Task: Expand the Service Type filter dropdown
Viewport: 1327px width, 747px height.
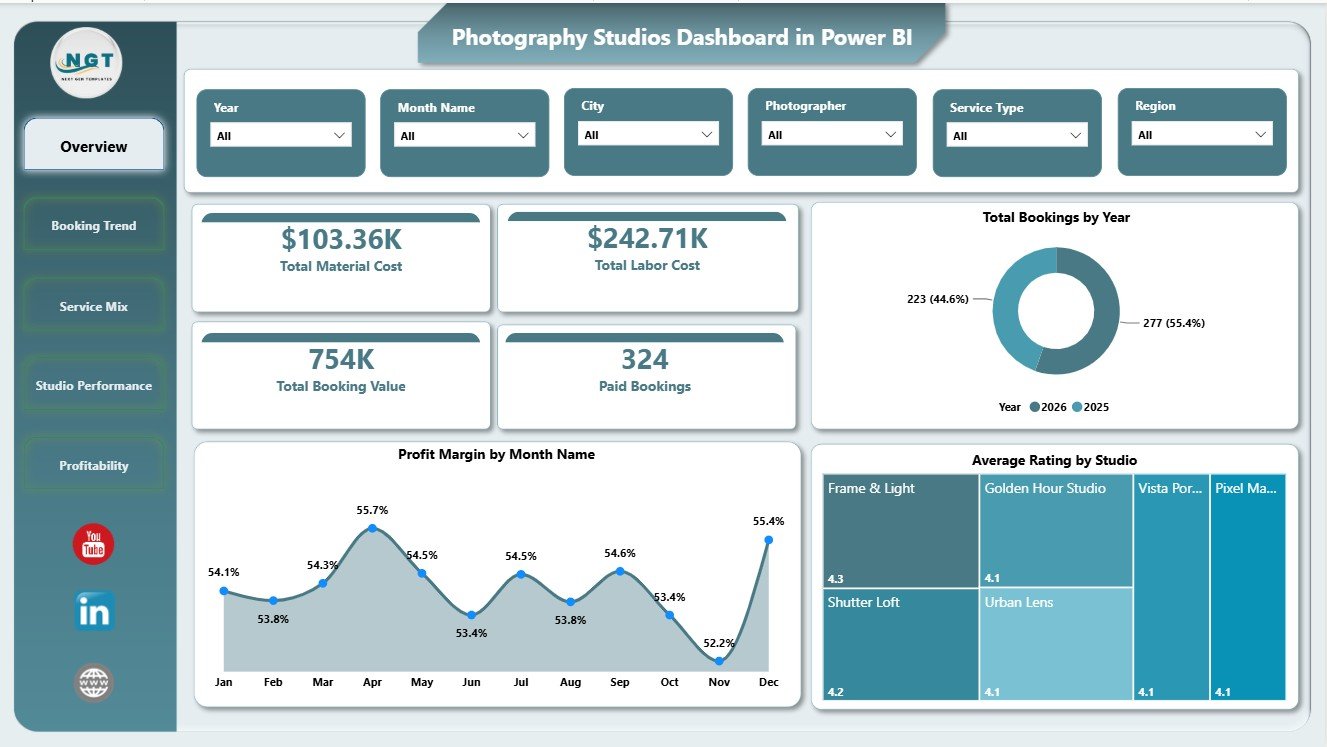Action: 1017,135
